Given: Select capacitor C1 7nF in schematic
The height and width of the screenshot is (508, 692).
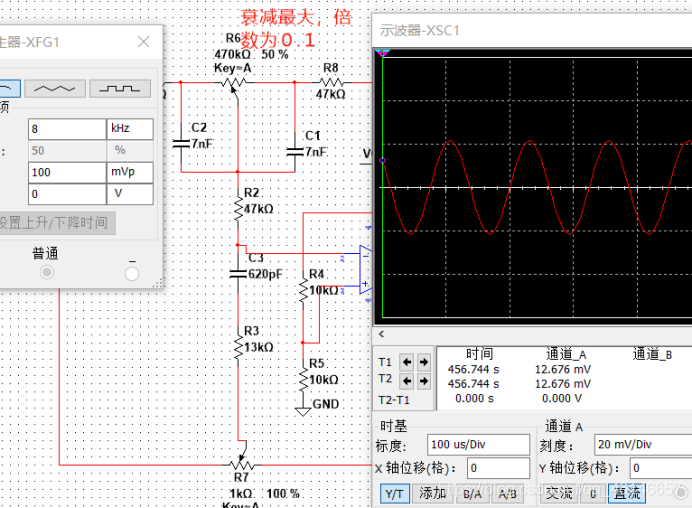Looking at the screenshot, I should pos(295,151).
